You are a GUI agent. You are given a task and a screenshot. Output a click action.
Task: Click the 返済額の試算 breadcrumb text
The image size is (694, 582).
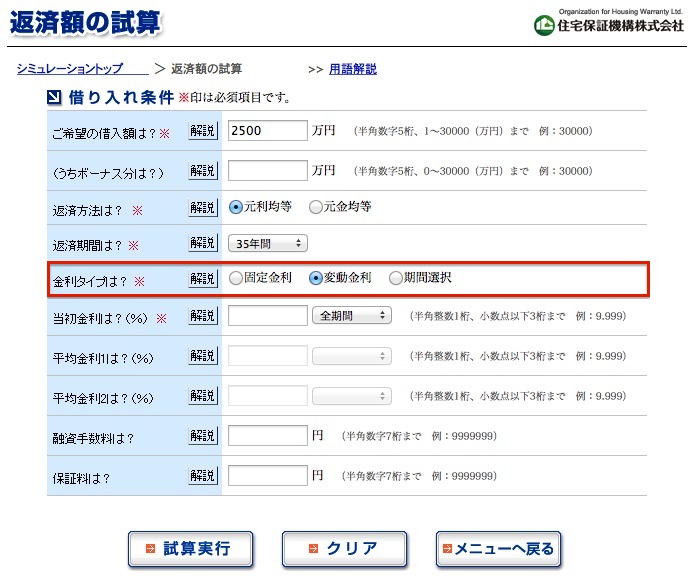[x=206, y=69]
